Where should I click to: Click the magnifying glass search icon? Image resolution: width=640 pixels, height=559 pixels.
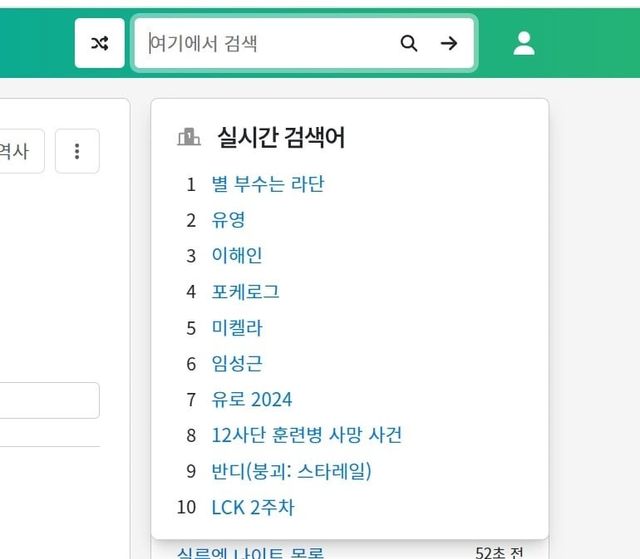[x=408, y=43]
